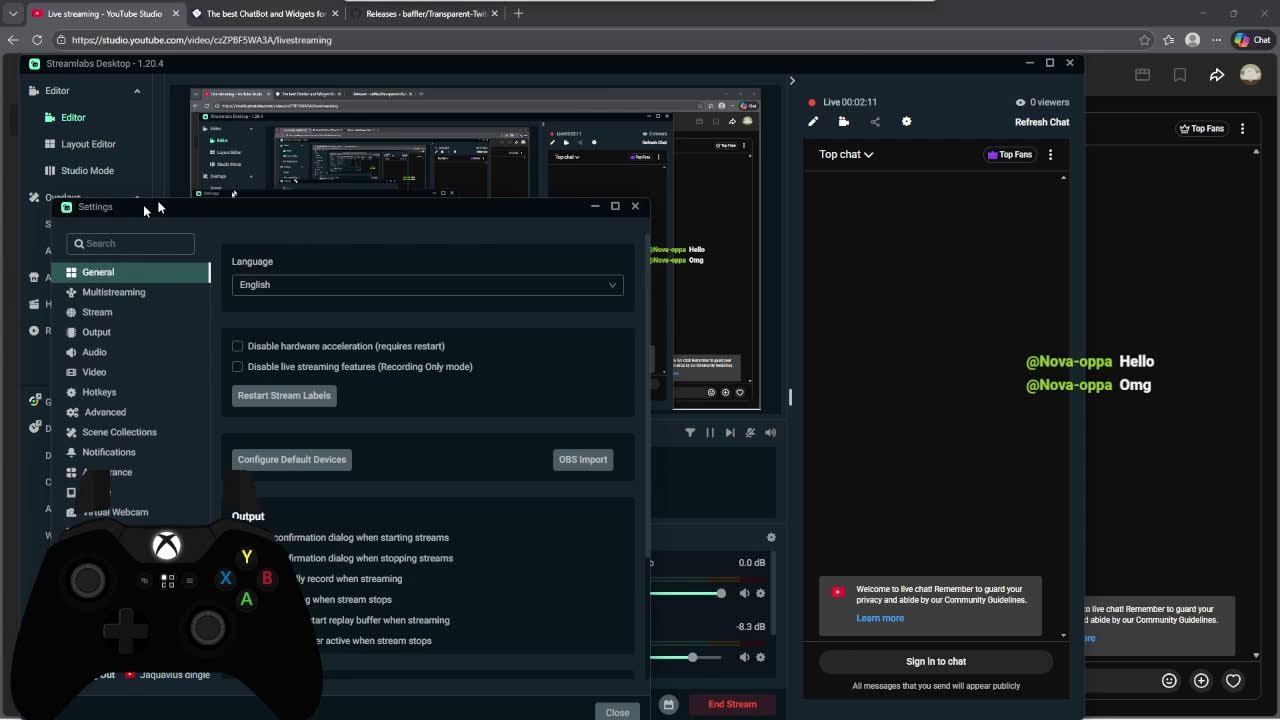
Task: Click the schedule stream calendar icon
Action: pyautogui.click(x=669, y=704)
